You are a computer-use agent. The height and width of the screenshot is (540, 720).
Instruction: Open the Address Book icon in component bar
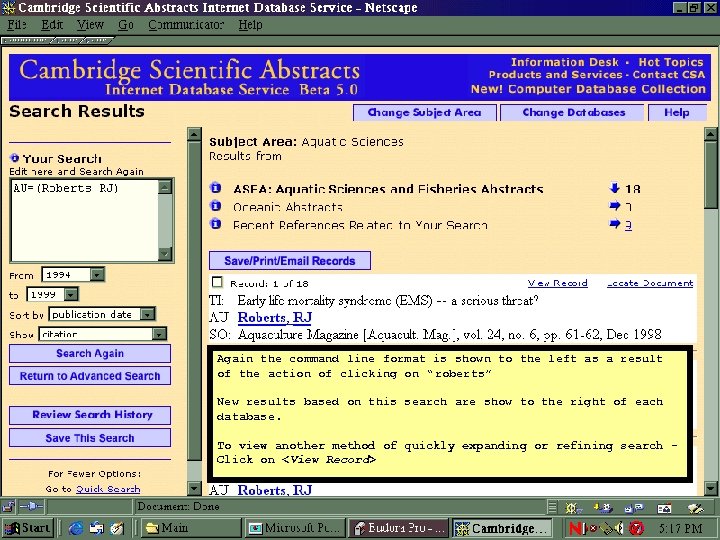pyautogui.click(x=664, y=508)
